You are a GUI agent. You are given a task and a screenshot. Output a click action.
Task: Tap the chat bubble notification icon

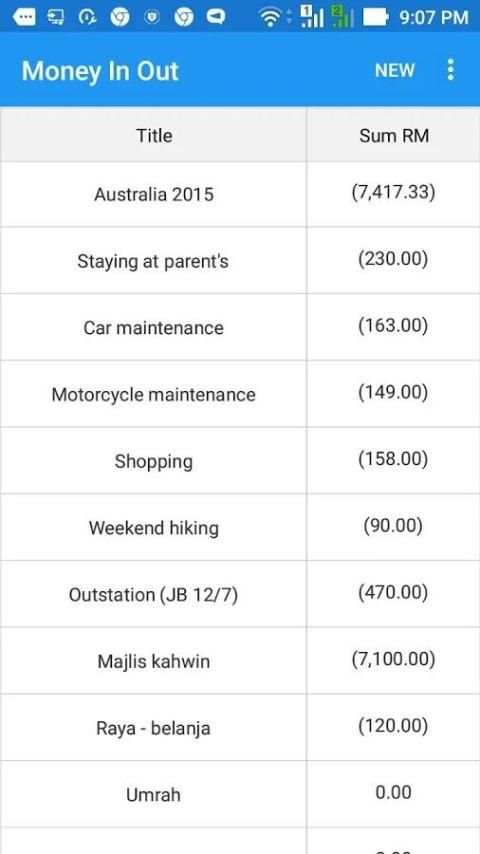coord(216,17)
